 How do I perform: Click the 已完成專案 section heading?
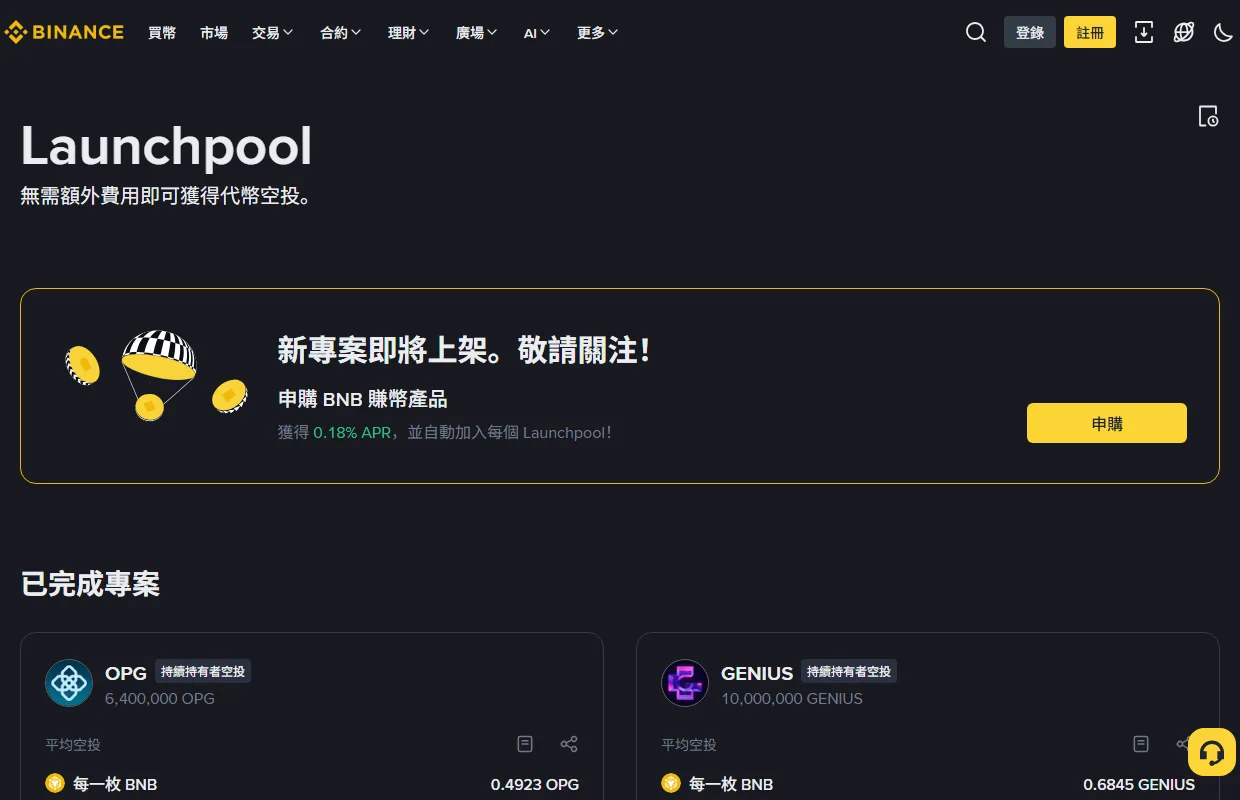tap(91, 584)
